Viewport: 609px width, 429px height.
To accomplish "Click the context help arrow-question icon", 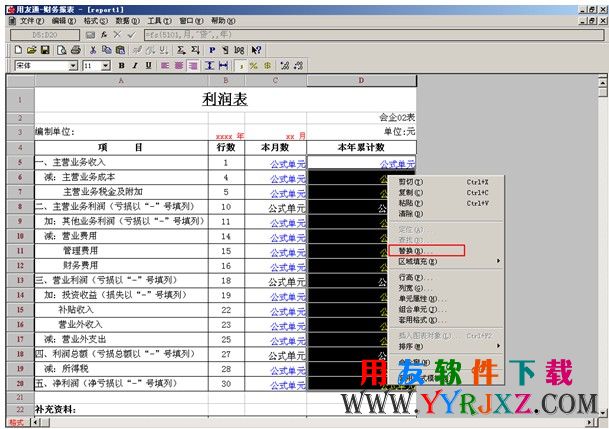I will [x=256, y=50].
